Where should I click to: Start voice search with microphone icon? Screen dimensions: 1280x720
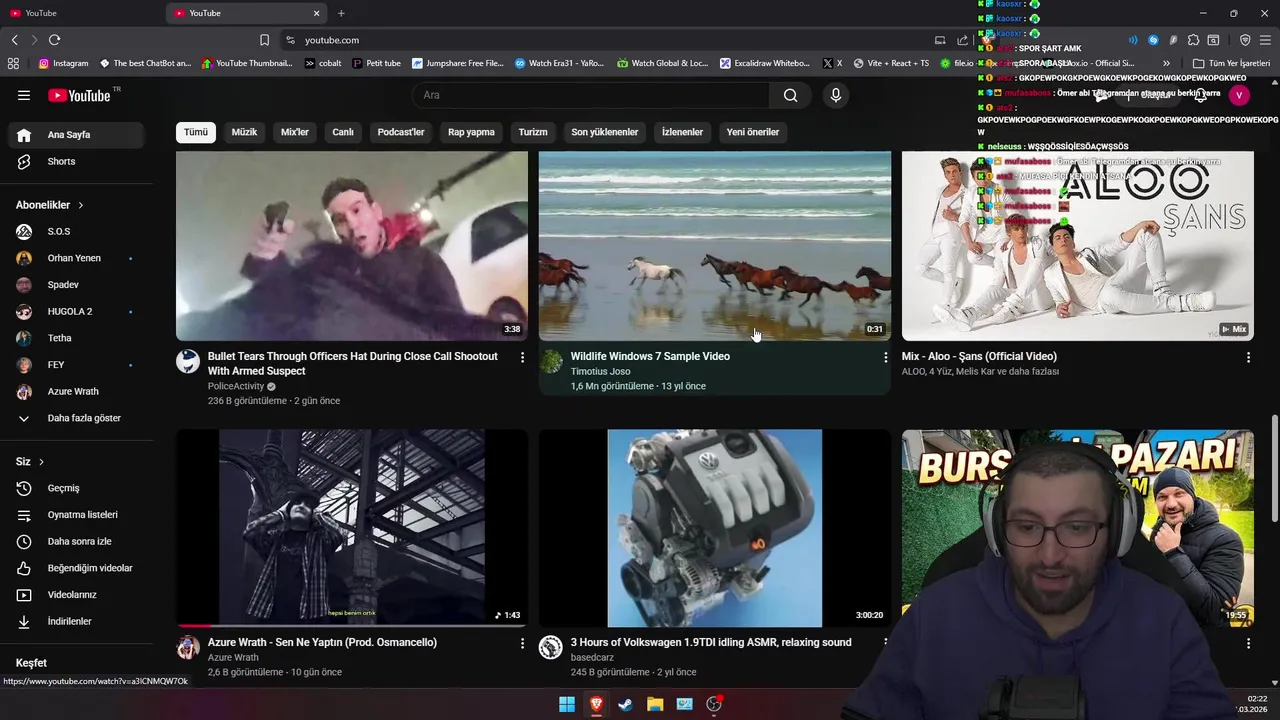(836, 95)
